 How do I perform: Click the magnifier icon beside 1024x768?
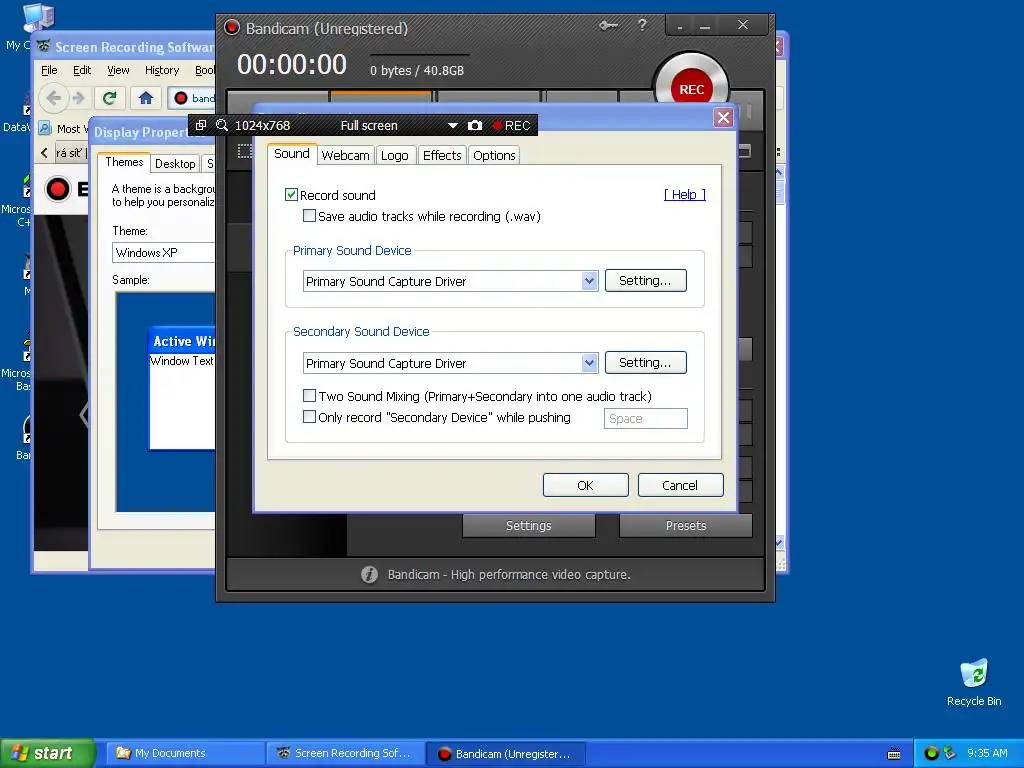tap(221, 125)
